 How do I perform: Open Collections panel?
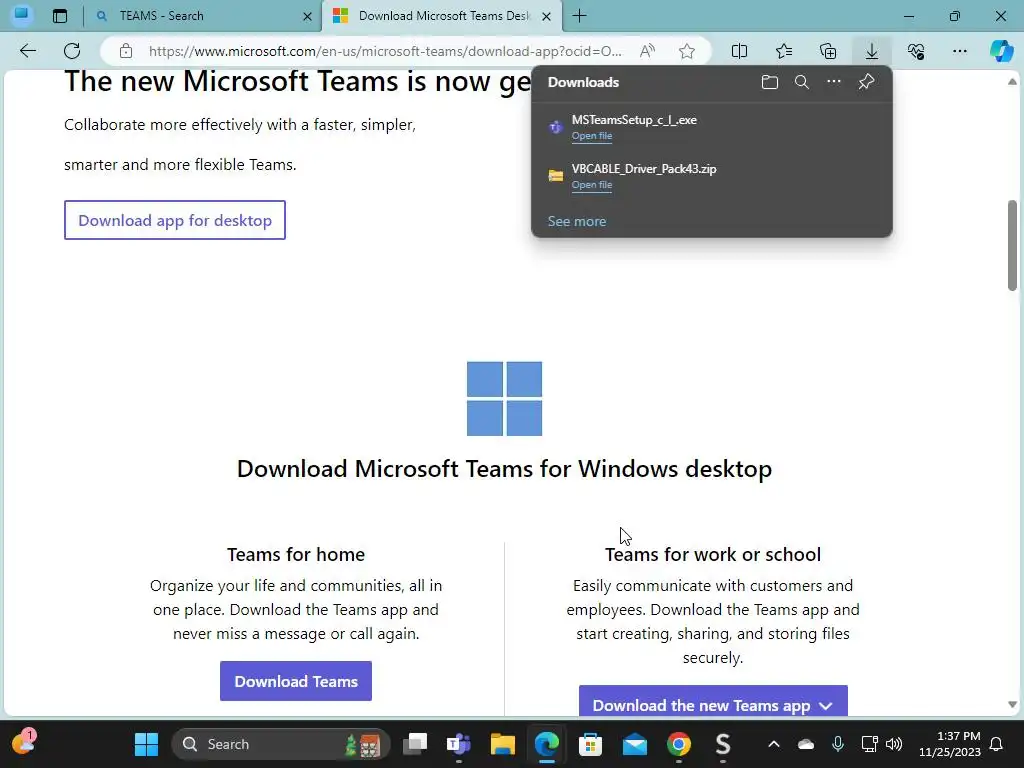pos(828,51)
